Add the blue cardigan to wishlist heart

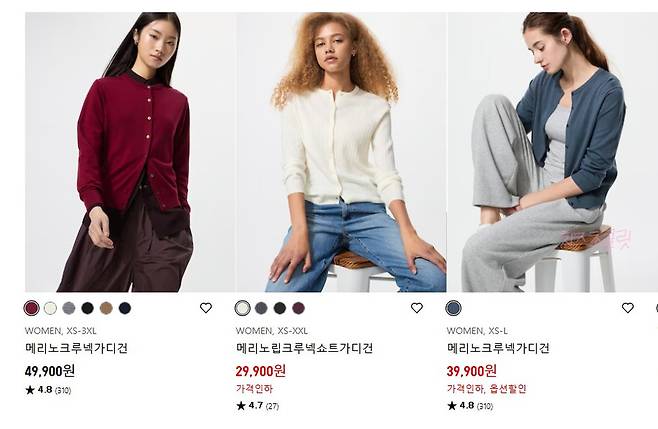(628, 308)
